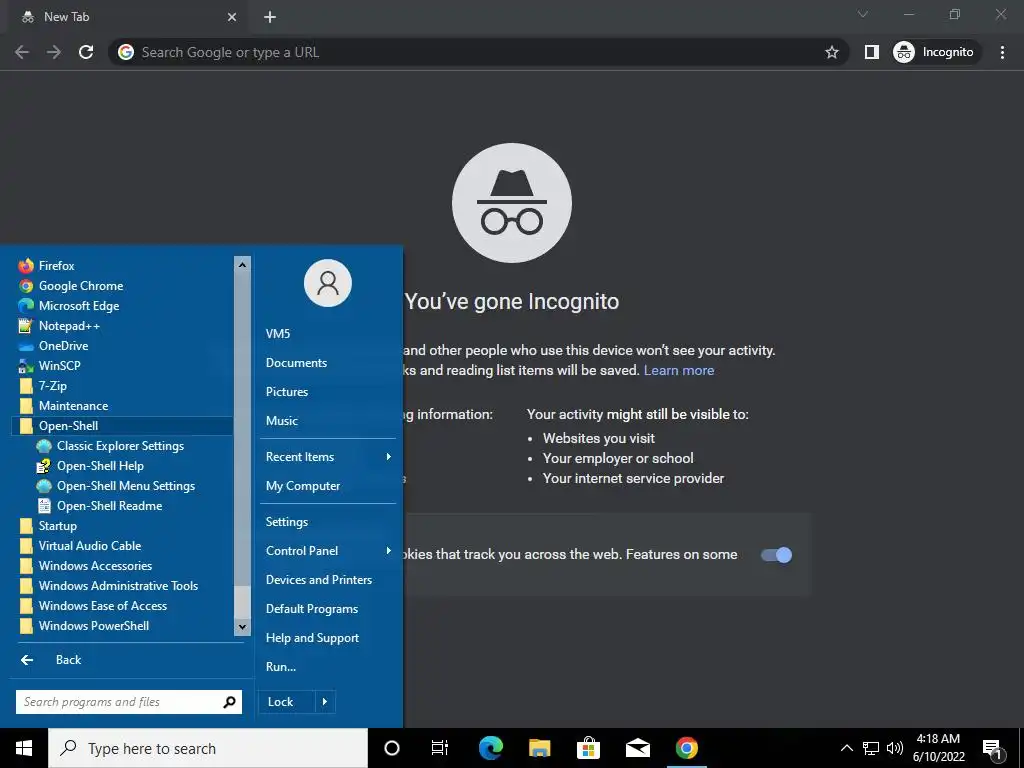Open Task View on the taskbar
Image resolution: width=1024 pixels, height=768 pixels.
[440, 748]
